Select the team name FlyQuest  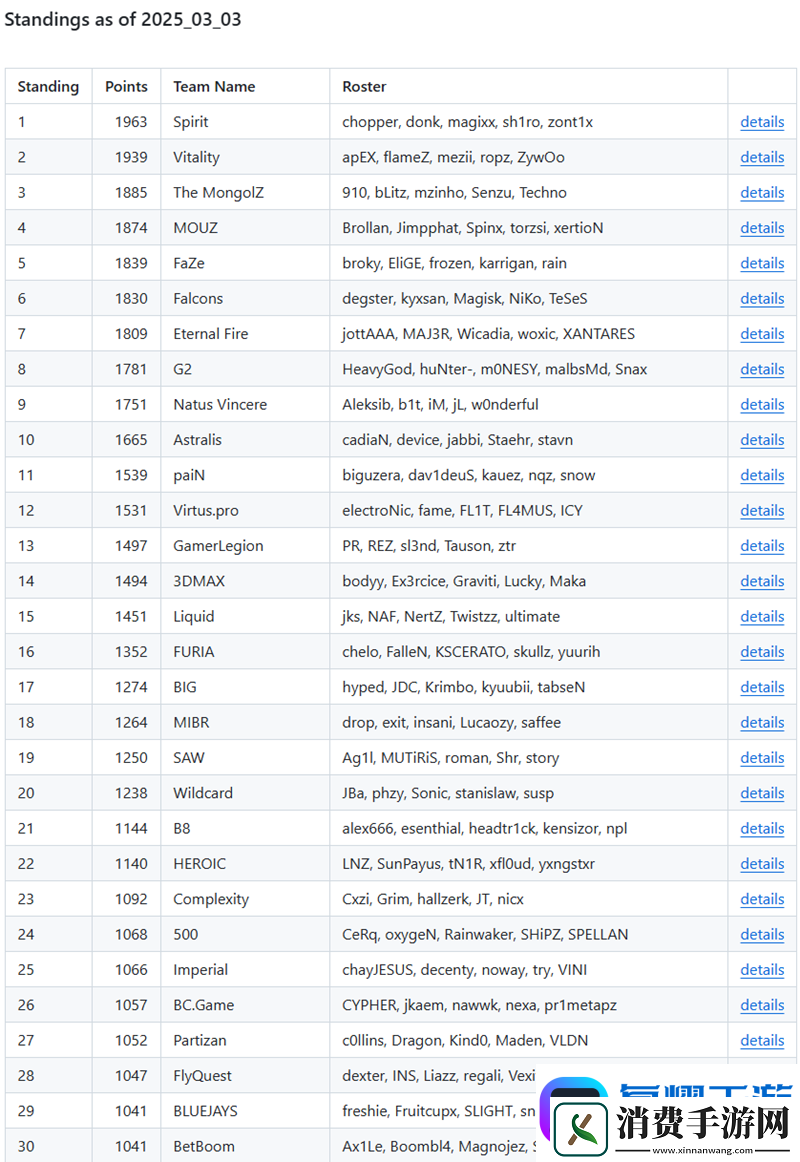(x=202, y=1075)
